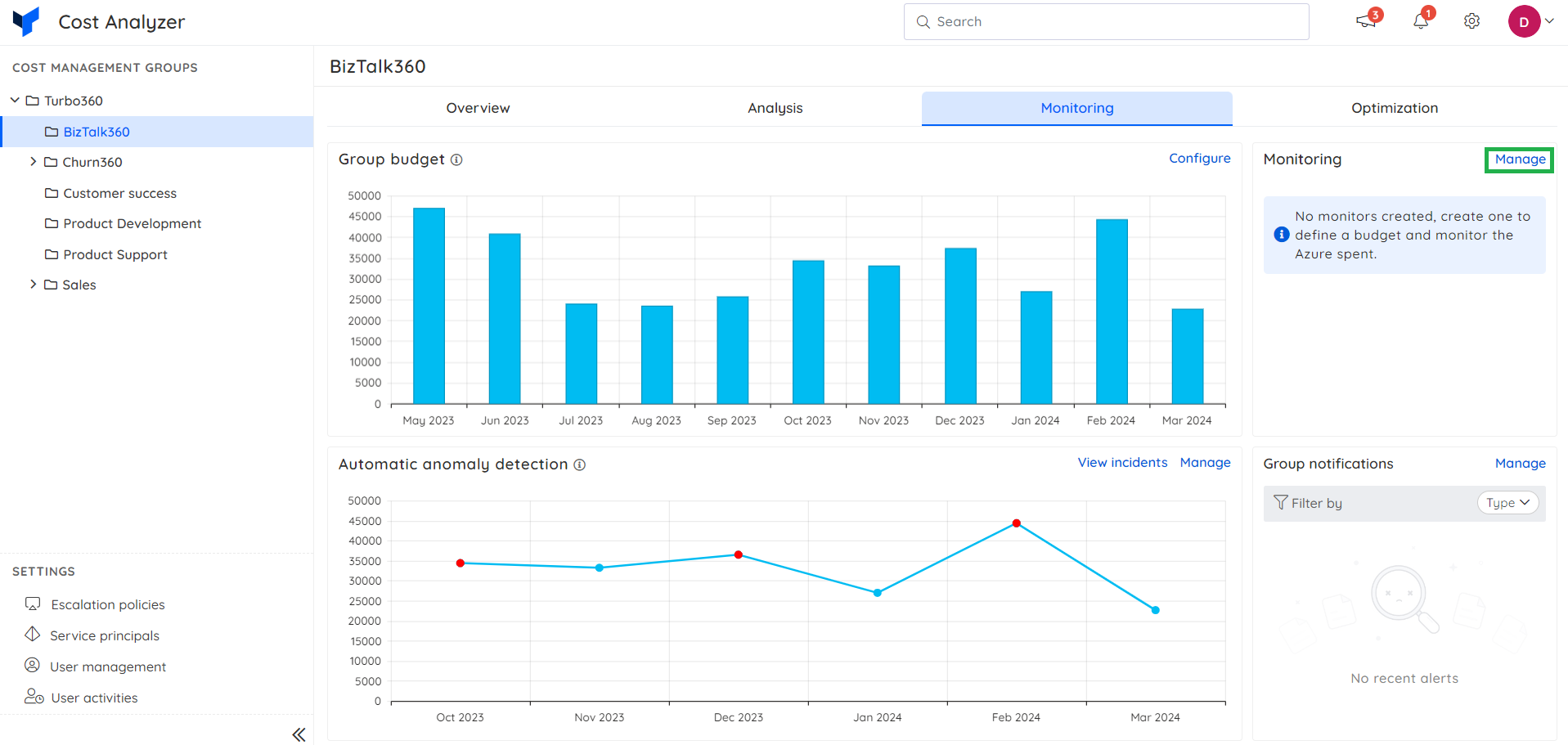The height and width of the screenshot is (745, 1568).
Task: Click the Service principals icon
Action: (x=32, y=634)
